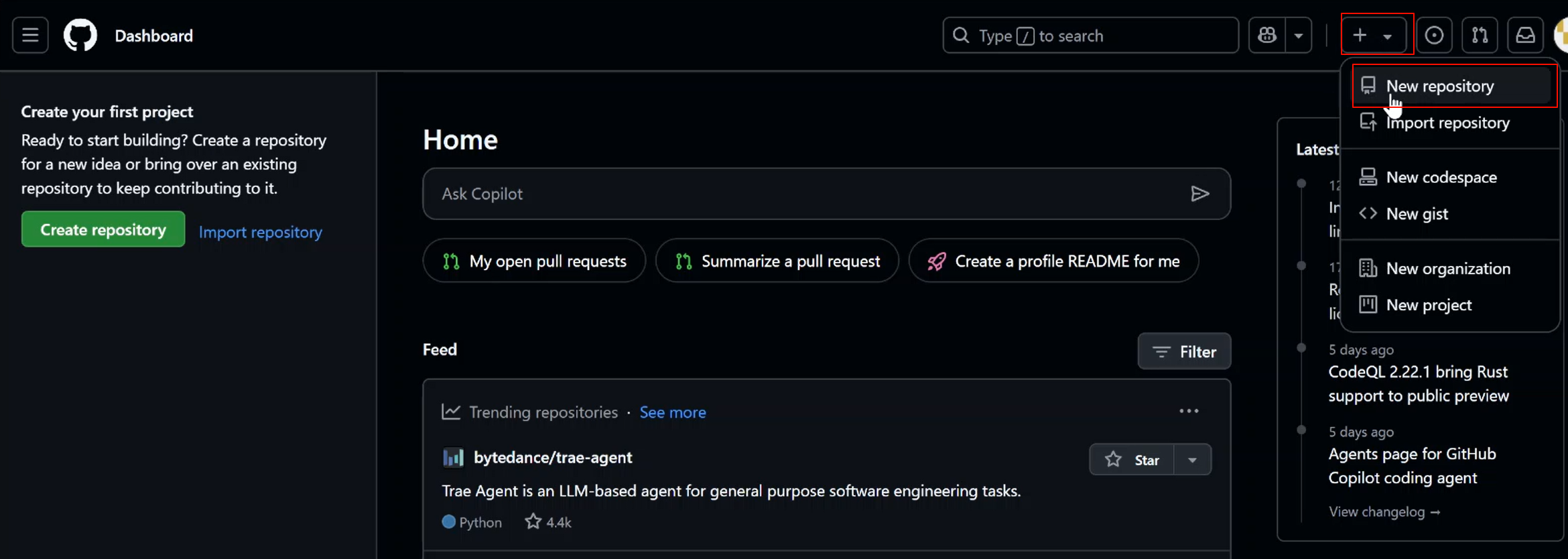The height and width of the screenshot is (559, 1568).
Task: Click the Trending repositories label
Action: [x=543, y=412]
